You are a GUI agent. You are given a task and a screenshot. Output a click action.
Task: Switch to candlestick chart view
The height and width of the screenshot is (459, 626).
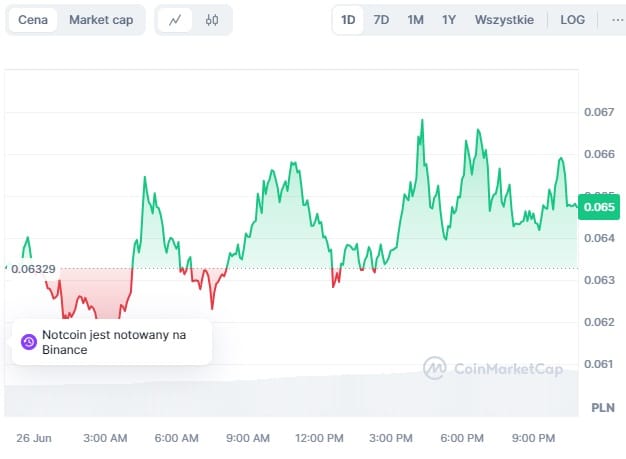click(x=212, y=20)
